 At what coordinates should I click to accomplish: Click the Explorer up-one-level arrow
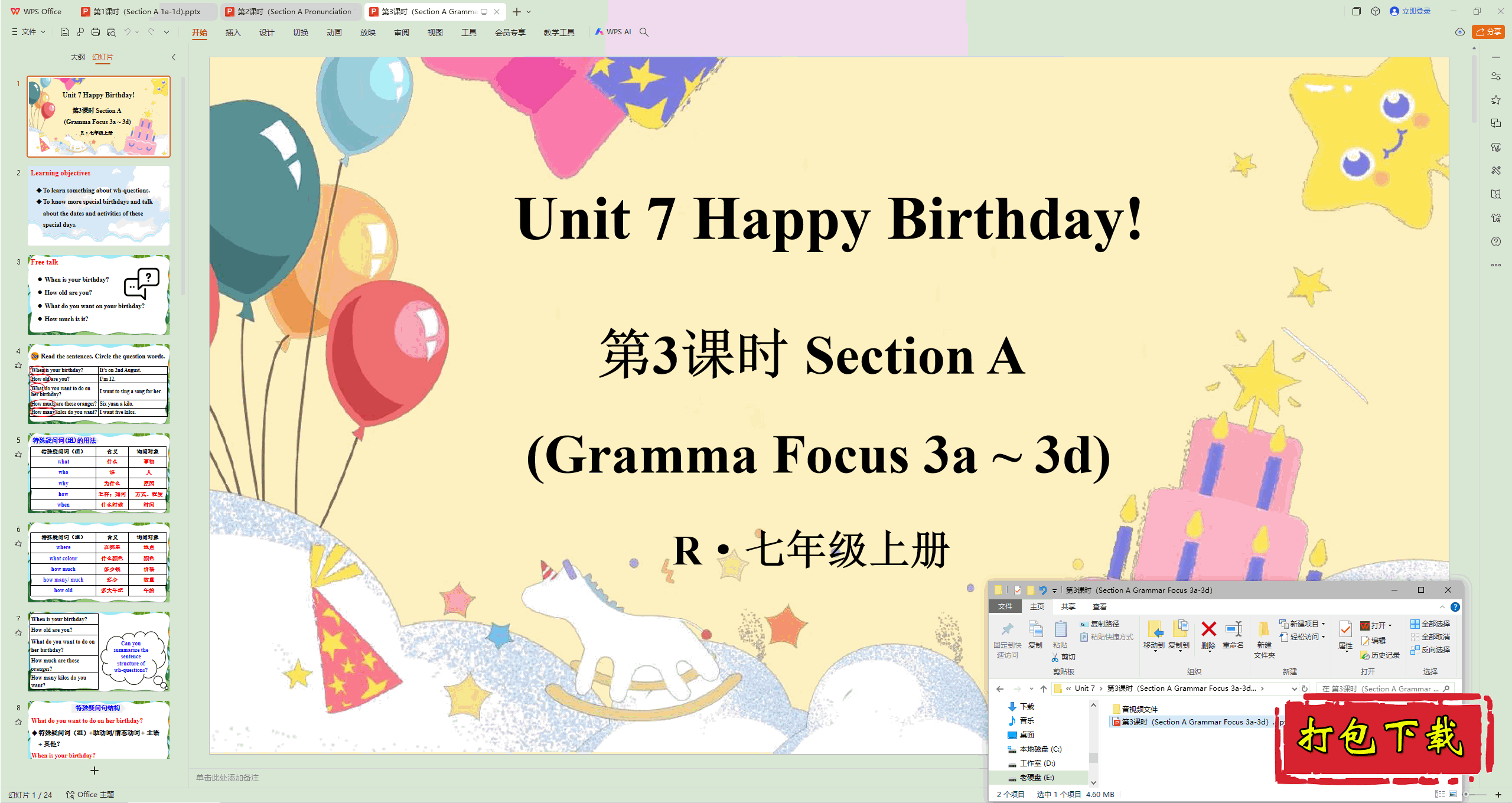coord(1044,688)
